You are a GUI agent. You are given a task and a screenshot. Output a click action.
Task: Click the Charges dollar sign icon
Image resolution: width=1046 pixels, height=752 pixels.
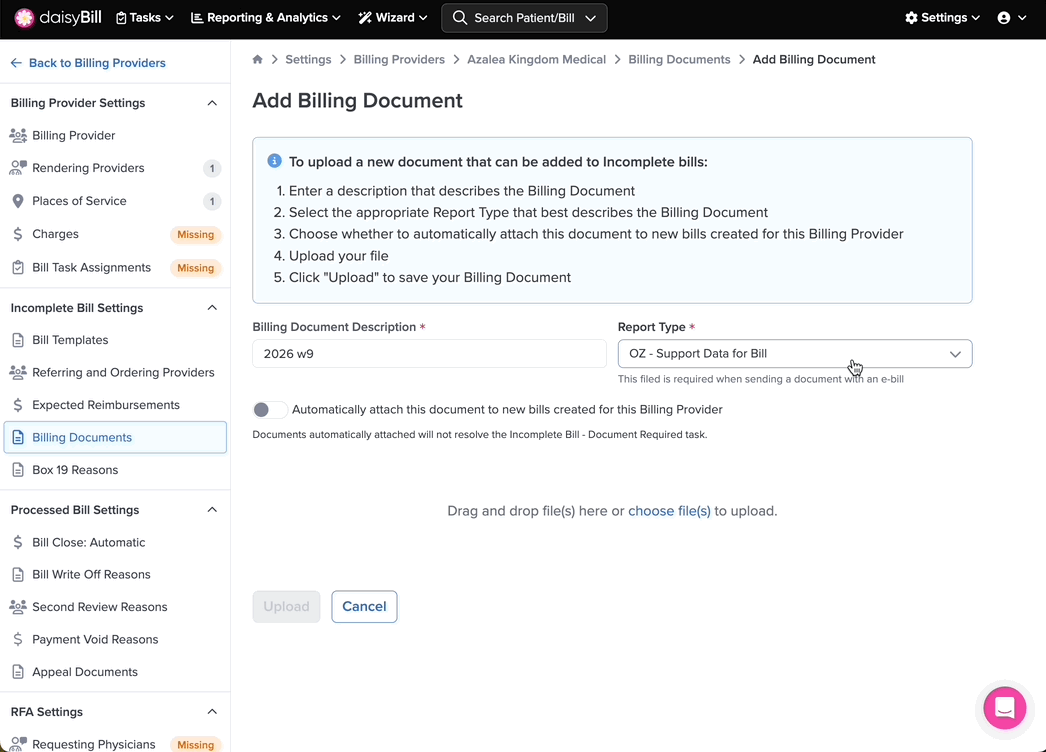click(x=18, y=234)
